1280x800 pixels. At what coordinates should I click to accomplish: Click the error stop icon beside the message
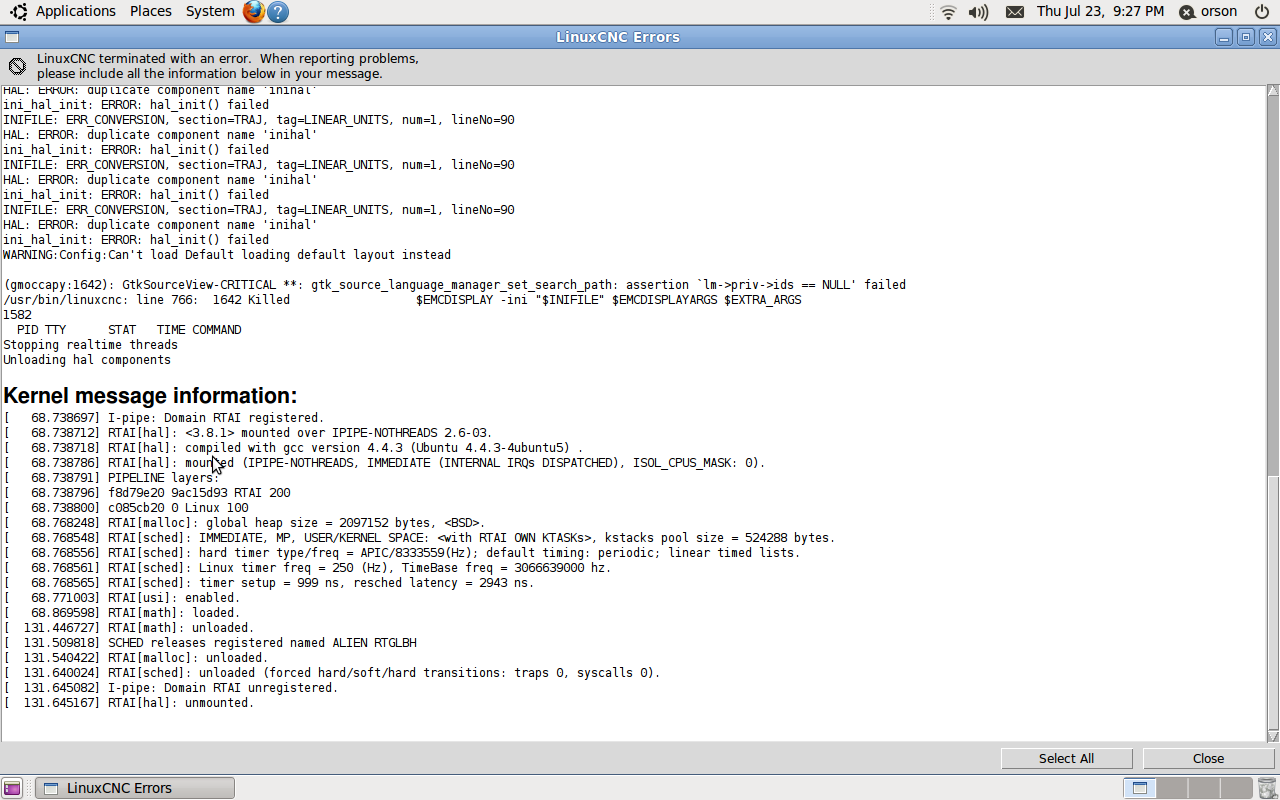[17, 66]
